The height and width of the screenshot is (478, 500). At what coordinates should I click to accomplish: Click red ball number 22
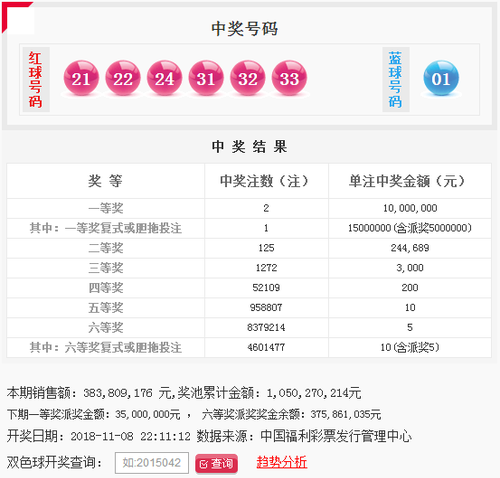[123, 78]
